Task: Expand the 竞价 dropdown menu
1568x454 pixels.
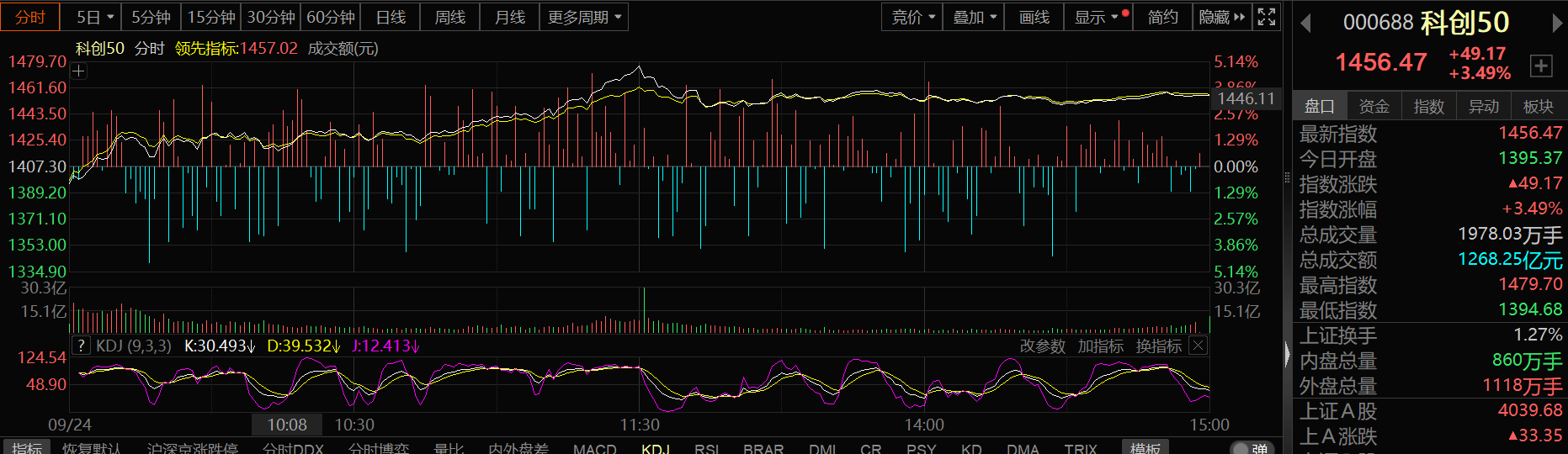Action: [912, 17]
